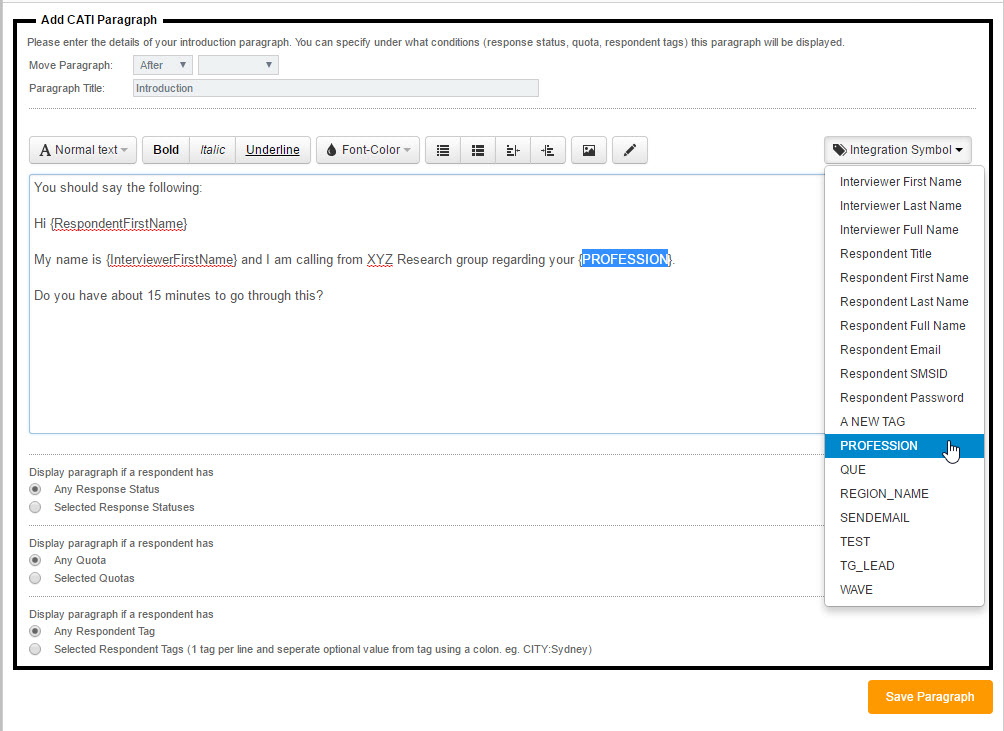The width and height of the screenshot is (1004, 731).
Task: Open the Move Paragraph After dropdown
Action: 163,65
